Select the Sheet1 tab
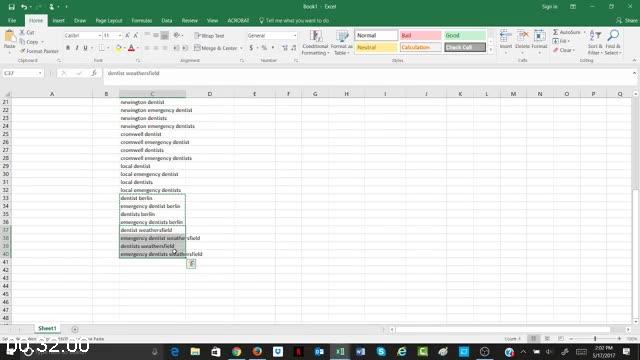 (47, 329)
